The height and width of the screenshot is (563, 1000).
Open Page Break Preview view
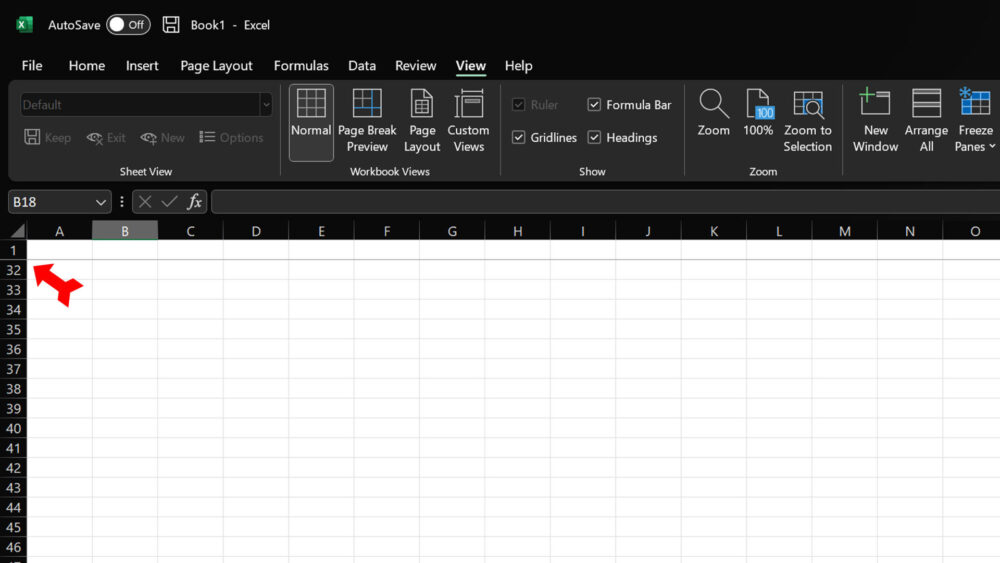pos(367,104)
